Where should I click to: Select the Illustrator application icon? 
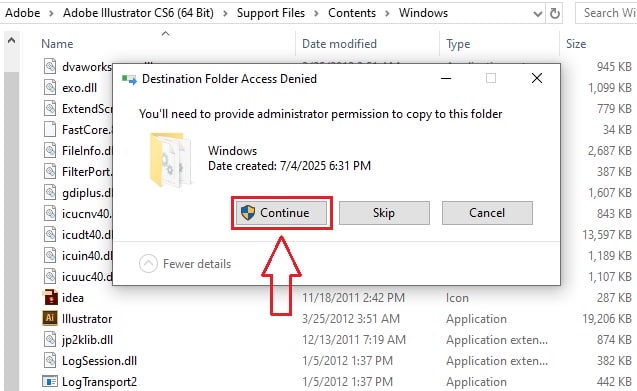pyautogui.click(x=50, y=318)
